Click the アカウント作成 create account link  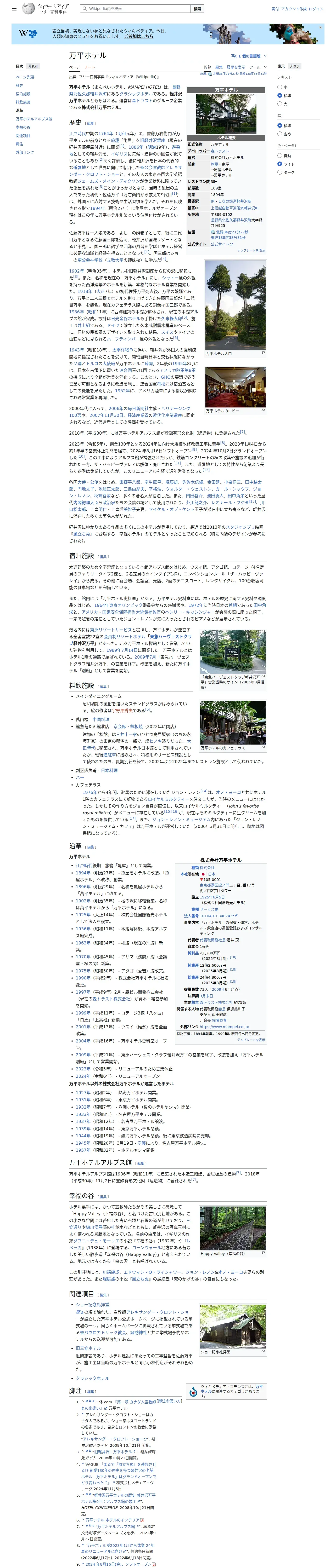coord(294,9)
